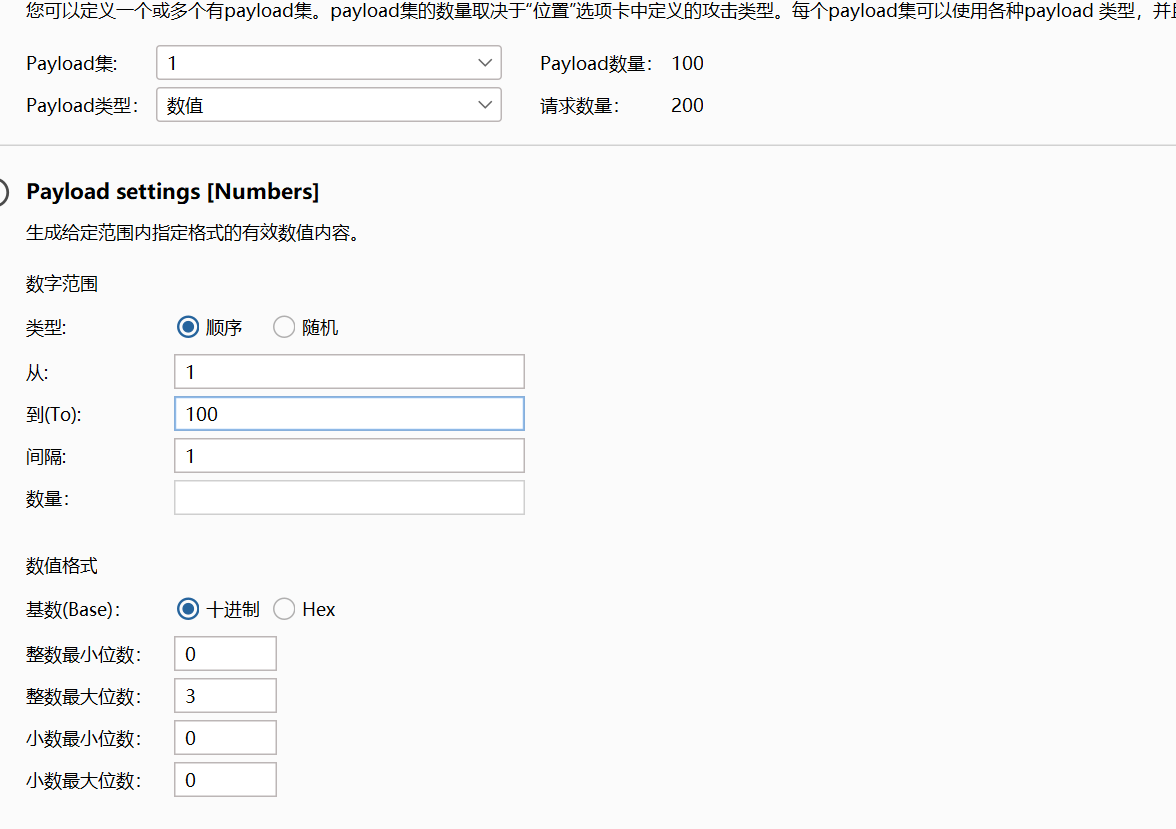Click the 小数最小位数 field

[x=225, y=738]
